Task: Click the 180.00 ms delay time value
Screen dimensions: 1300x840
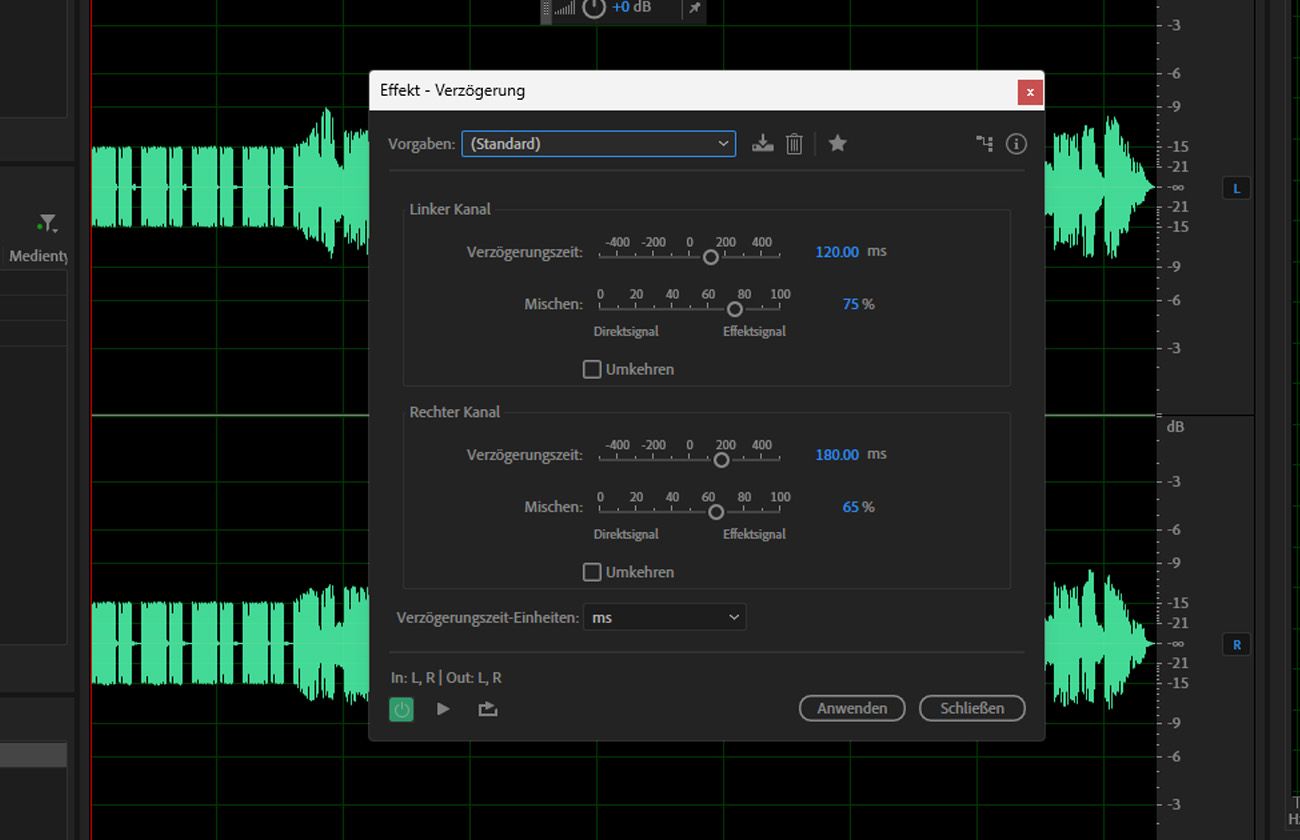Action: coord(837,454)
